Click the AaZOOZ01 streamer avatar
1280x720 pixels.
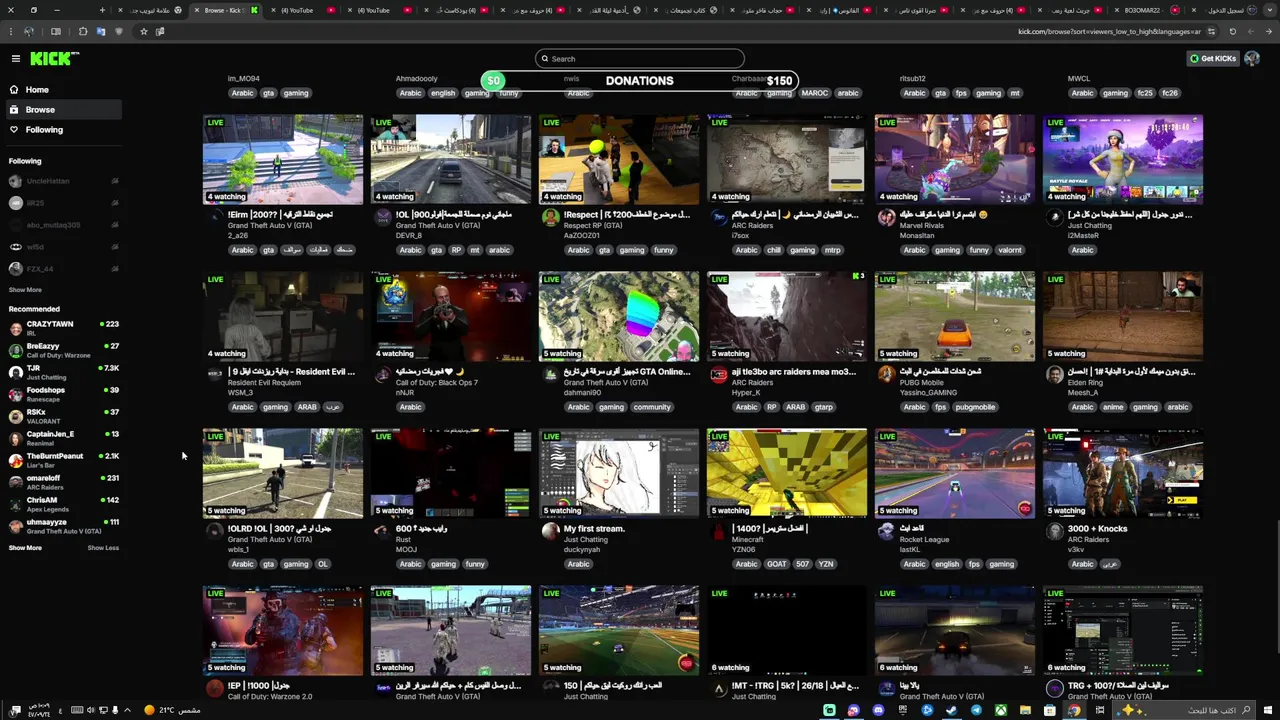click(x=550, y=218)
